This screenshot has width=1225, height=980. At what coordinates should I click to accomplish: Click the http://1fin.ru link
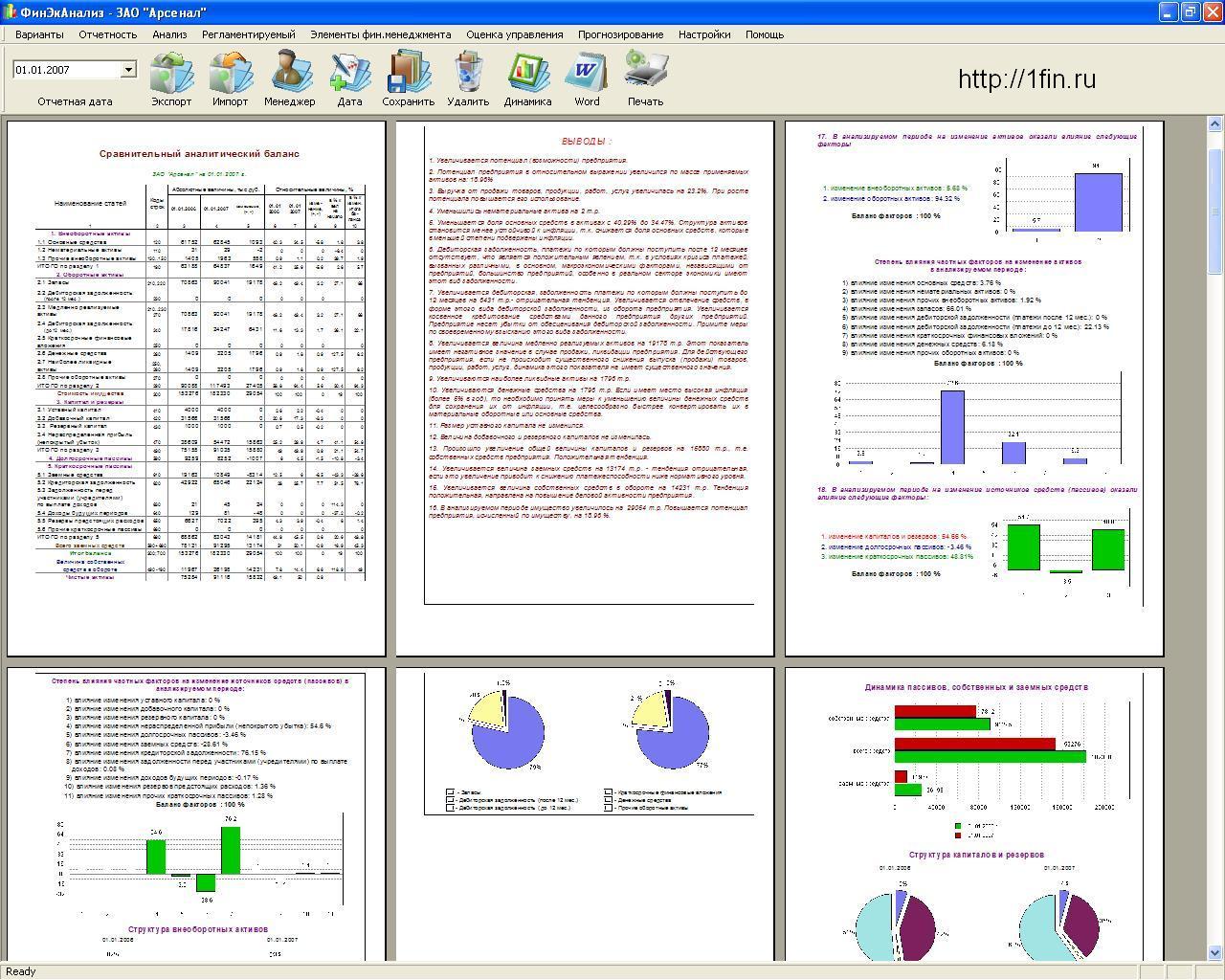click(1027, 79)
